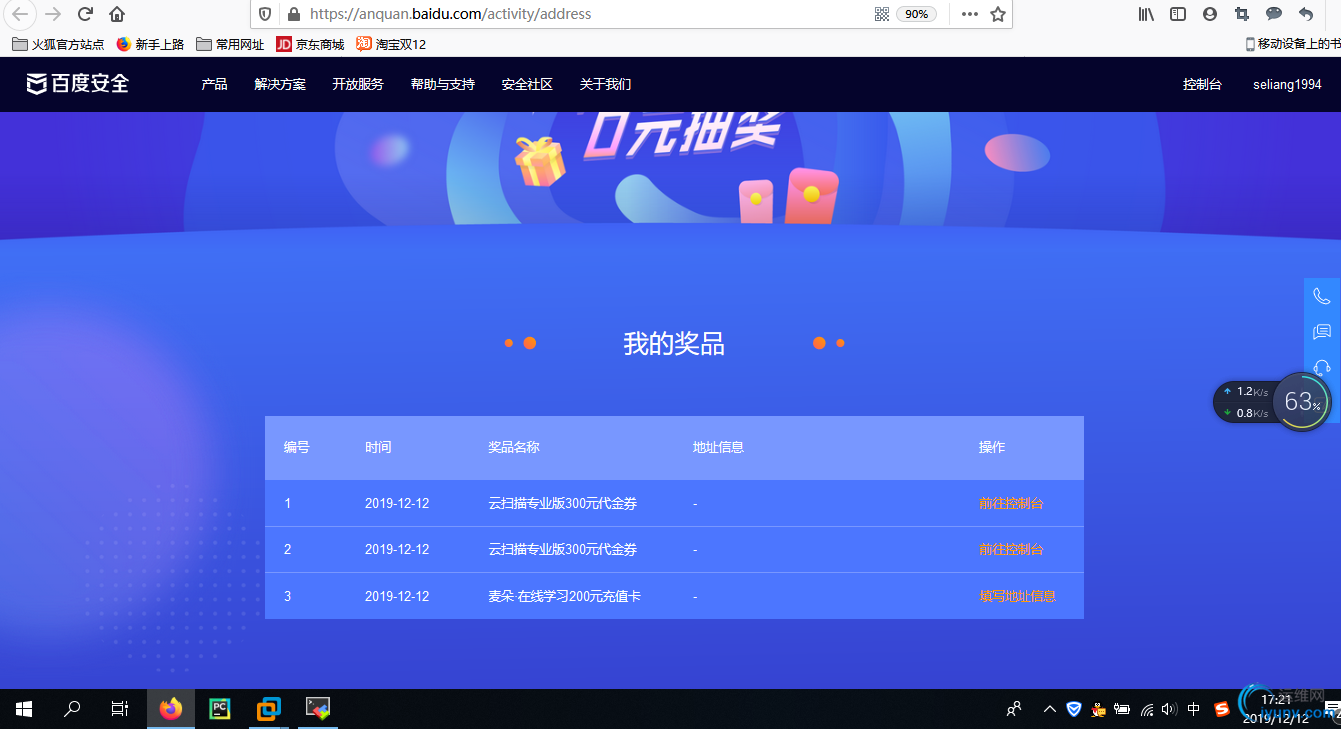Click the tracking protection shield icon
The height and width of the screenshot is (729, 1341).
[265, 14]
